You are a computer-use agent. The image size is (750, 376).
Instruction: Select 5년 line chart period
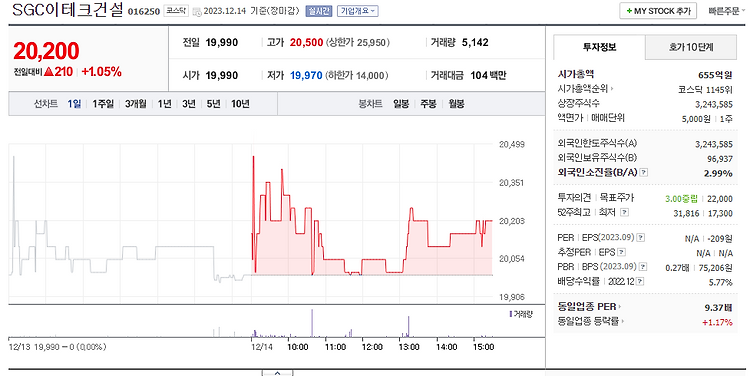tap(213, 104)
